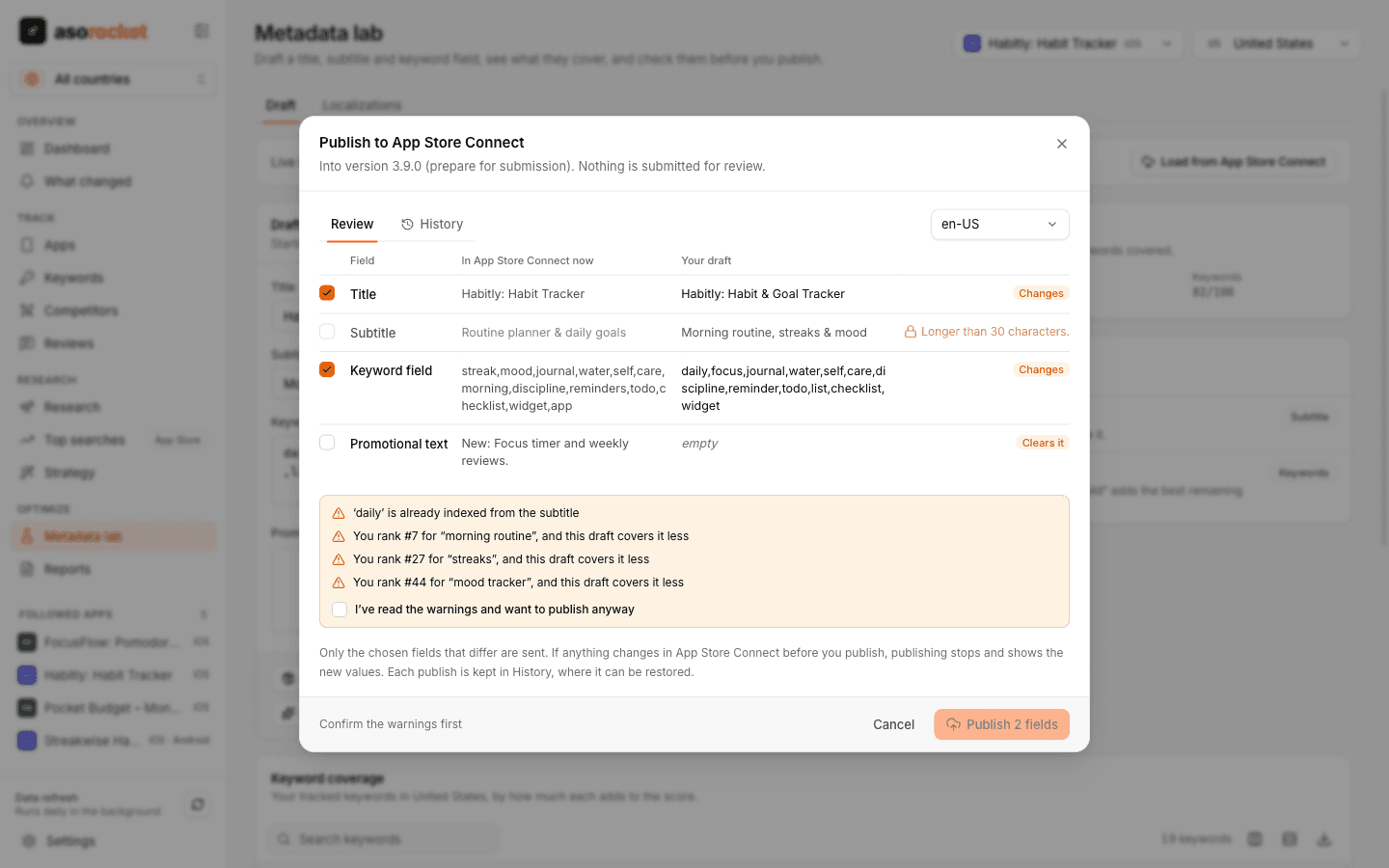The image size is (1389, 868).
Task: Click the Changes badge in Title row
Action: pos(1041,293)
